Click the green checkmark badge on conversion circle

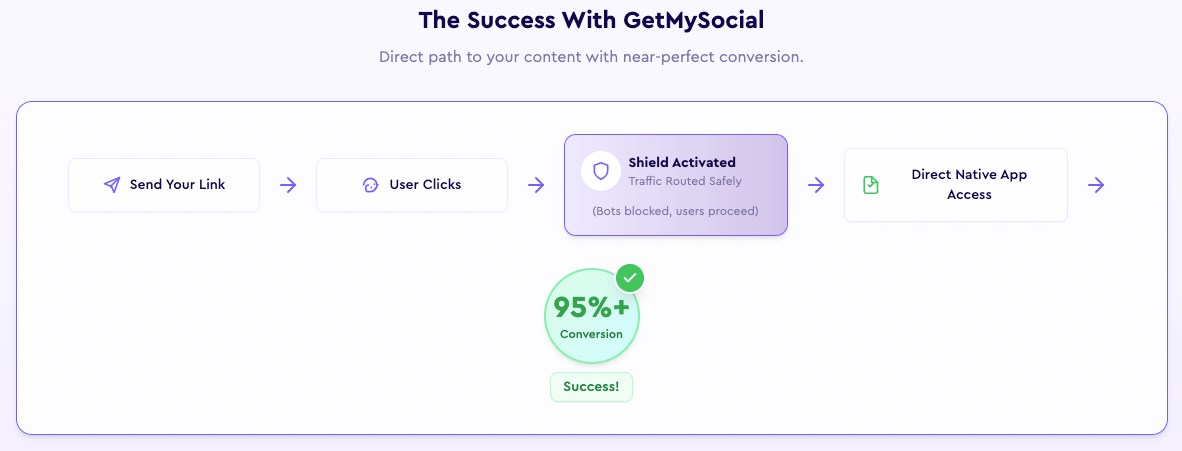coord(630,277)
